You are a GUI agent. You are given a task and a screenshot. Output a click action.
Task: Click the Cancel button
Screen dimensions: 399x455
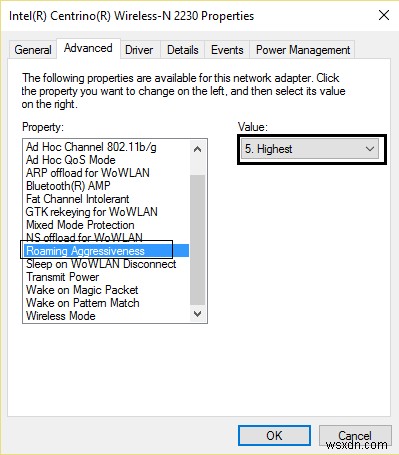pyautogui.click(x=355, y=435)
